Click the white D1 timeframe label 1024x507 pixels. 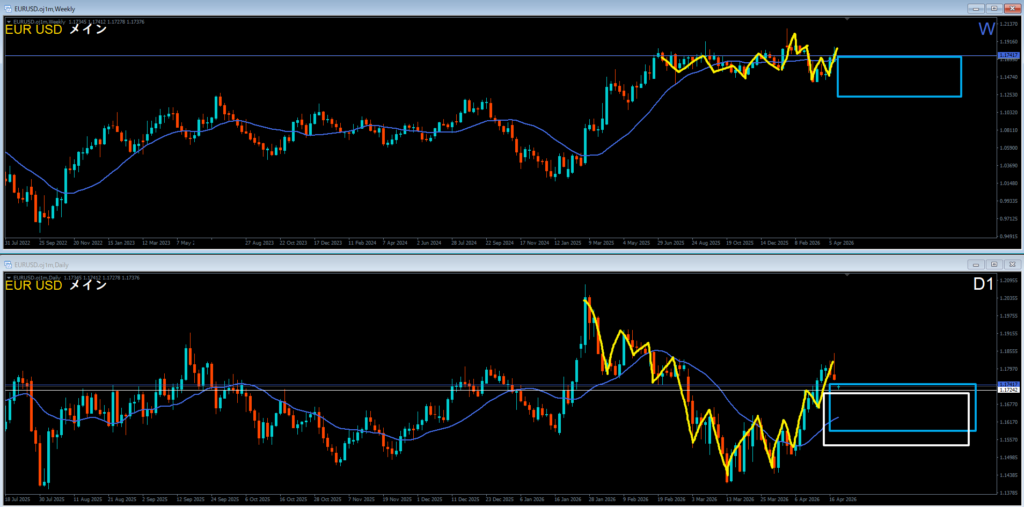pos(984,286)
